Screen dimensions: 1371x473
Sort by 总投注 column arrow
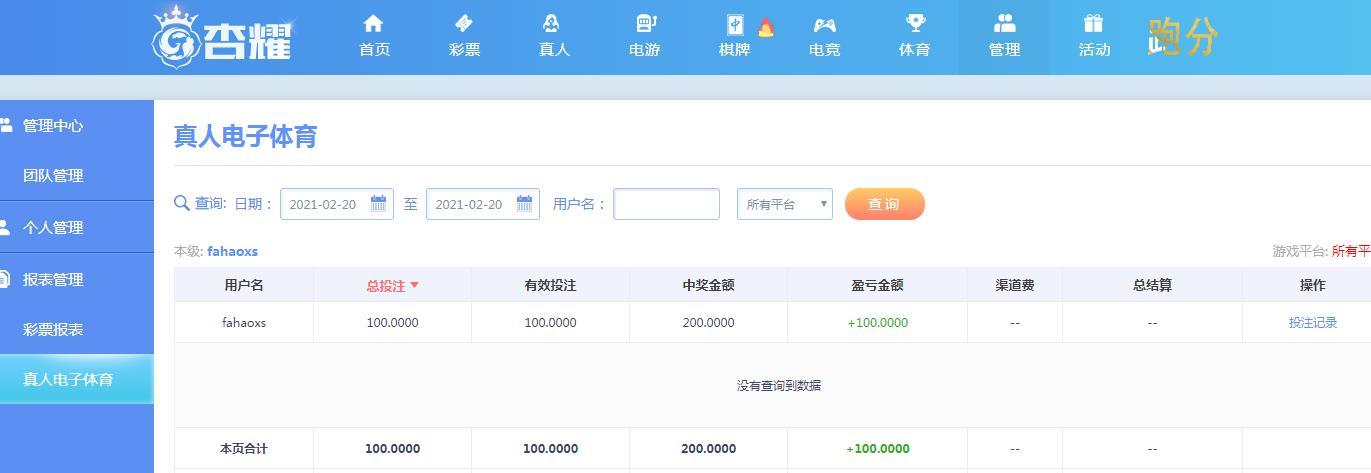pyautogui.click(x=415, y=286)
